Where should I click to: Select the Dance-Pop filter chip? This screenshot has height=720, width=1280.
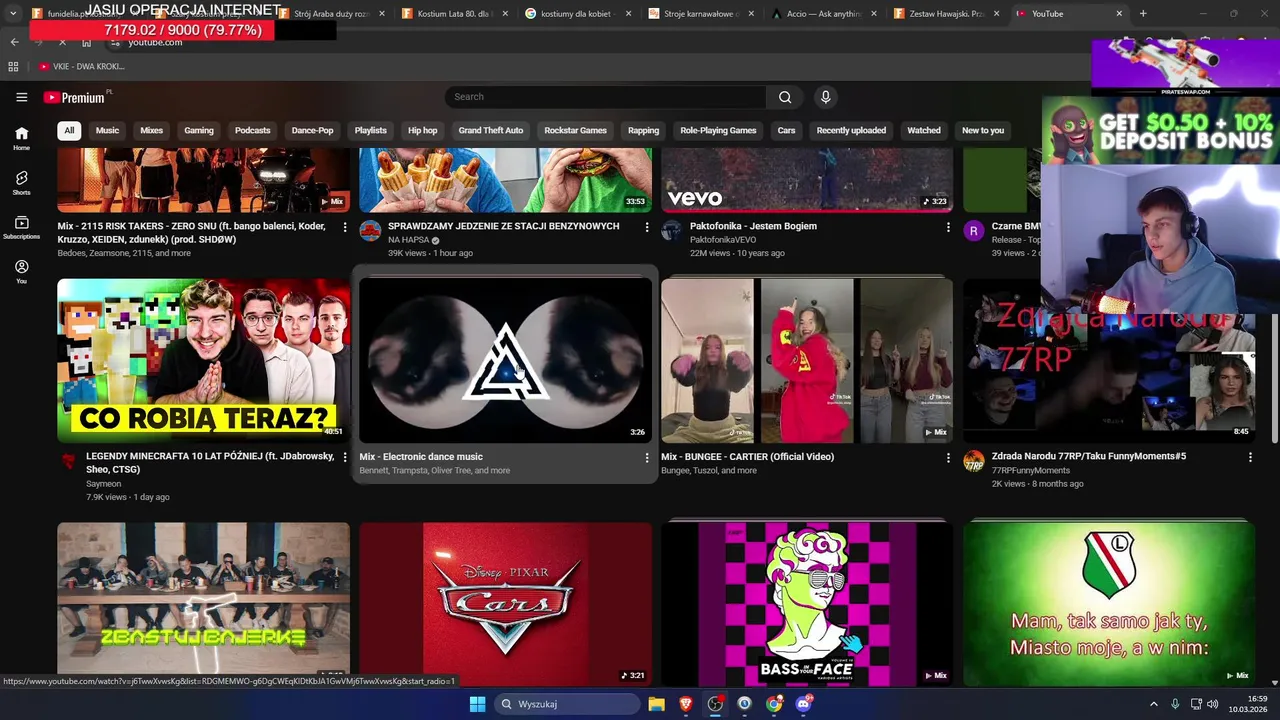tap(312, 130)
